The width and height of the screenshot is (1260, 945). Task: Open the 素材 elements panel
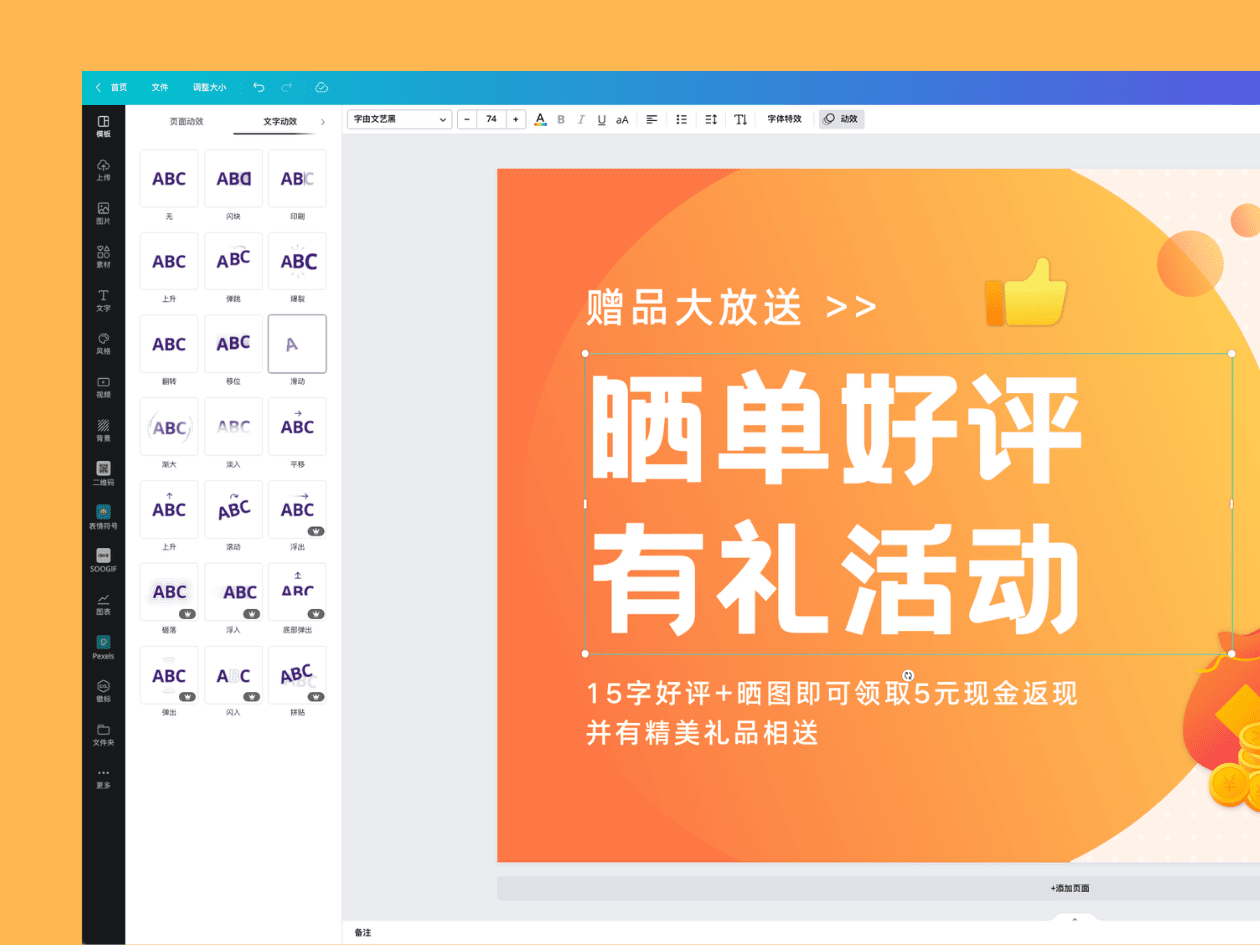pyautogui.click(x=103, y=257)
